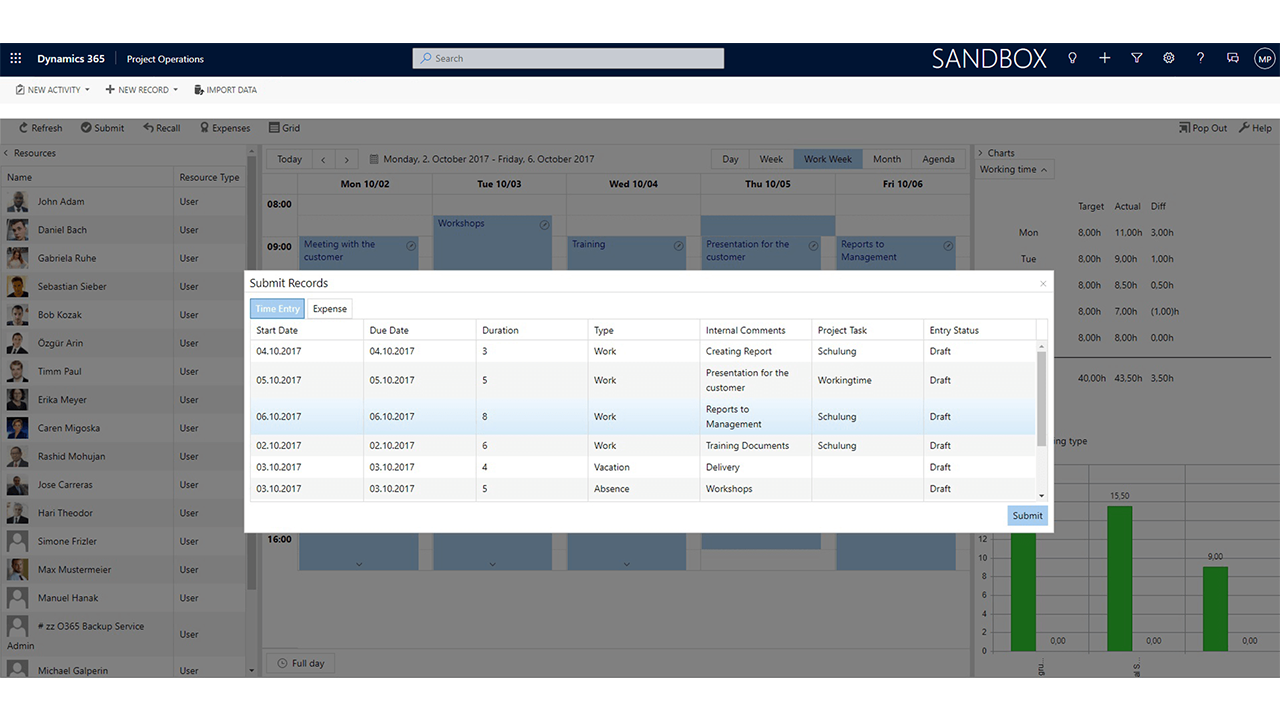
Task: Click Erika Meyer's avatar thumbnail
Action: pos(17,400)
